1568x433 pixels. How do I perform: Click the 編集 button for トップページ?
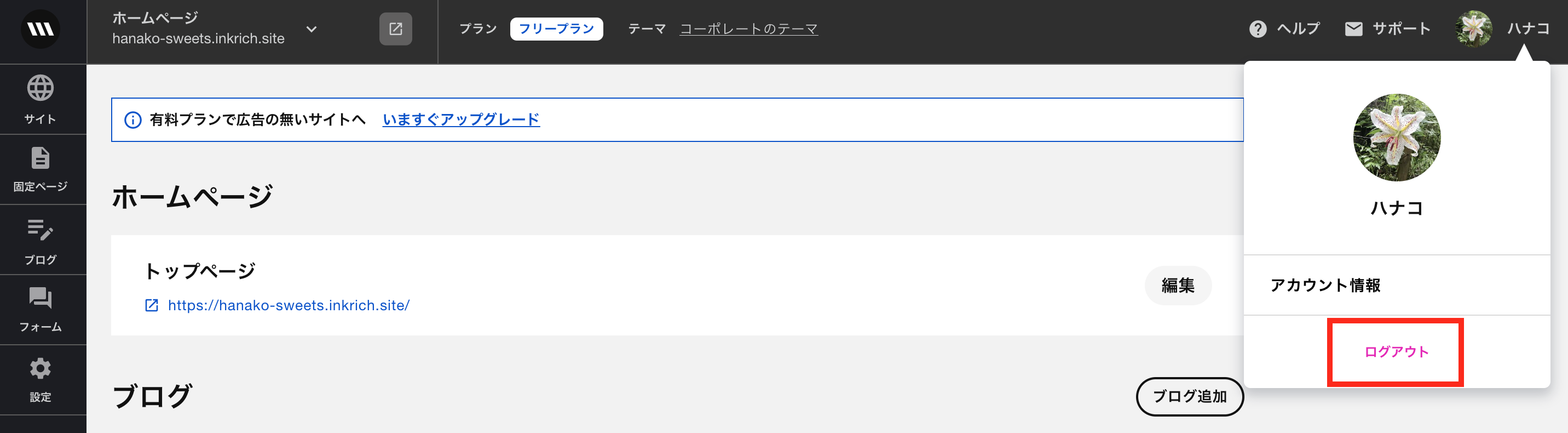coord(1178,285)
